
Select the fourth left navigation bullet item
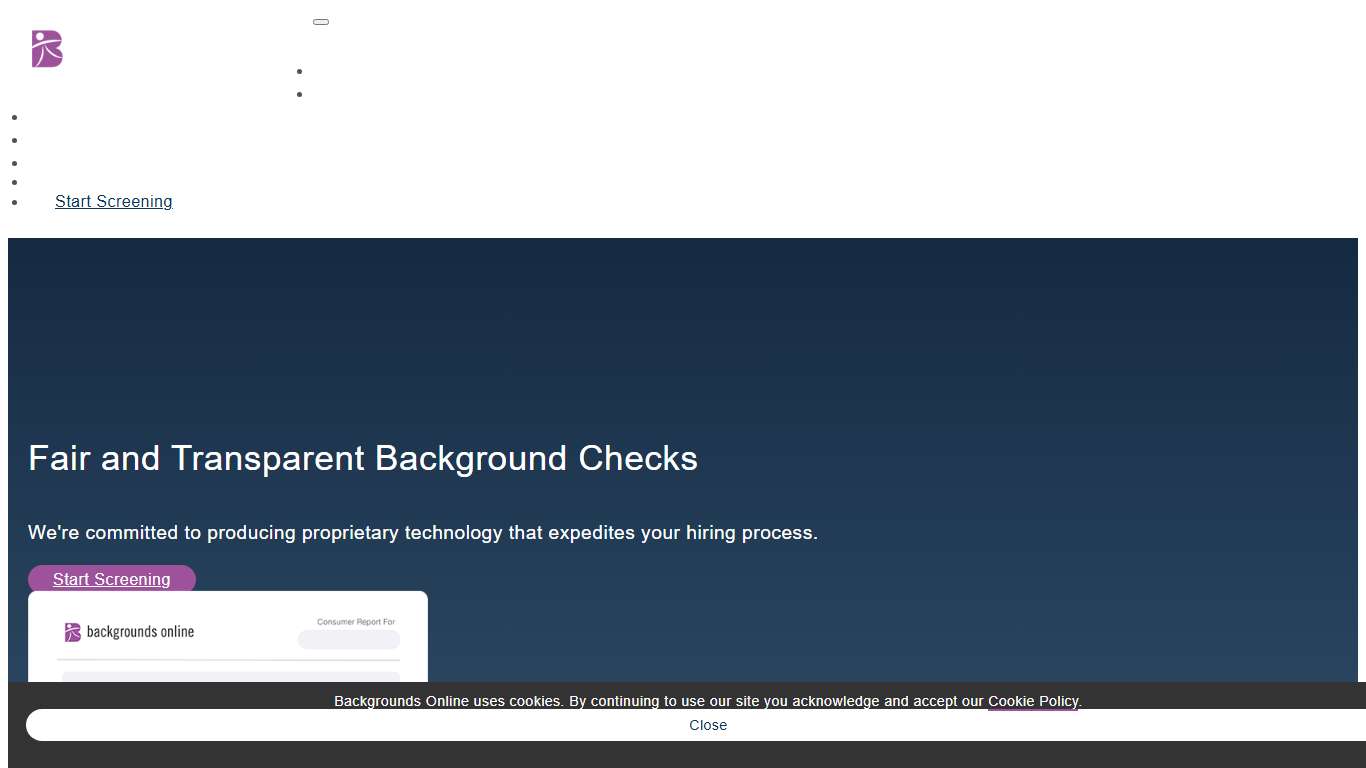(x=15, y=182)
